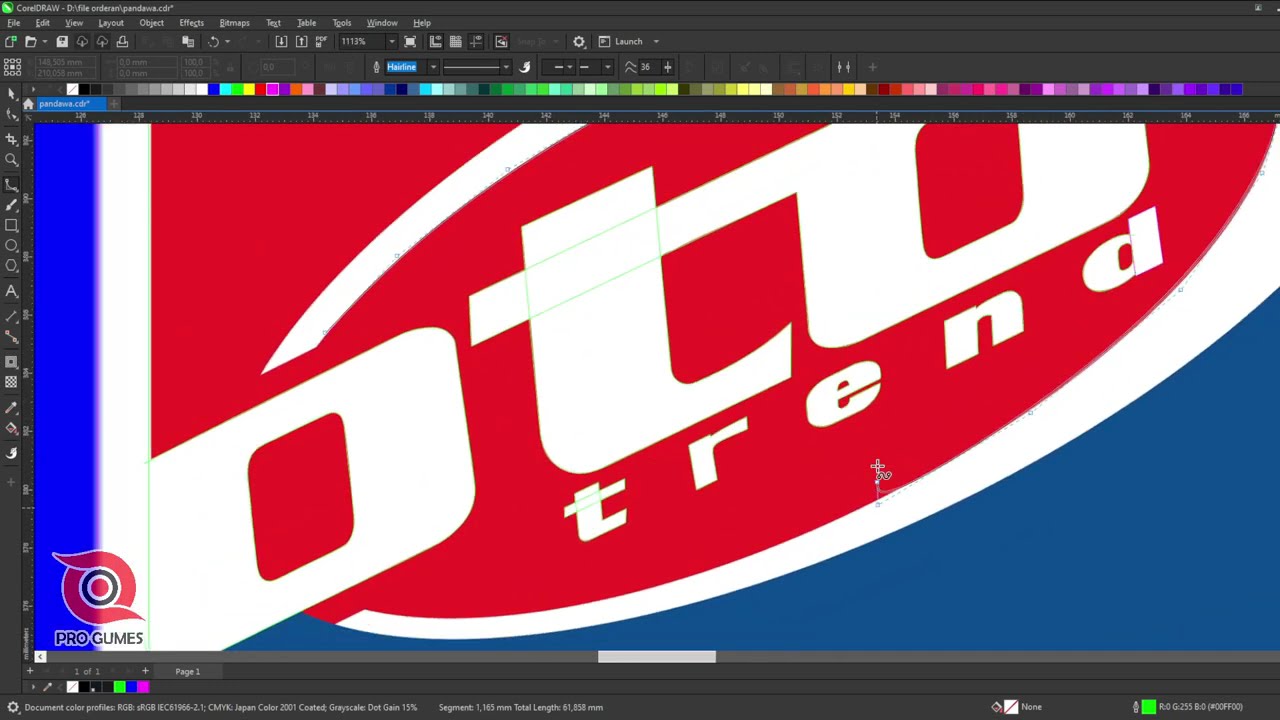Click the New document icon

pos(10,41)
